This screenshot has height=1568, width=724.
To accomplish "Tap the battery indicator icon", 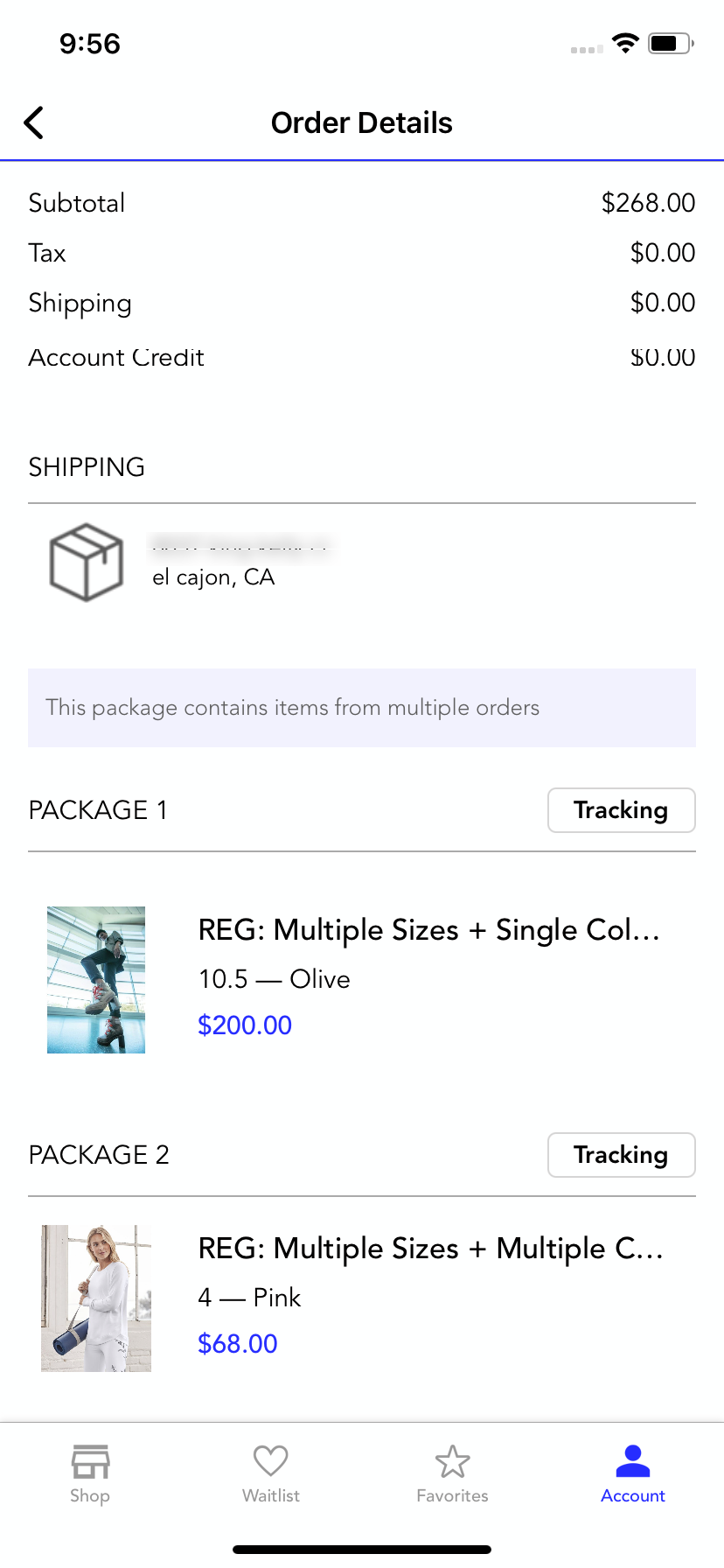I will coord(671,43).
